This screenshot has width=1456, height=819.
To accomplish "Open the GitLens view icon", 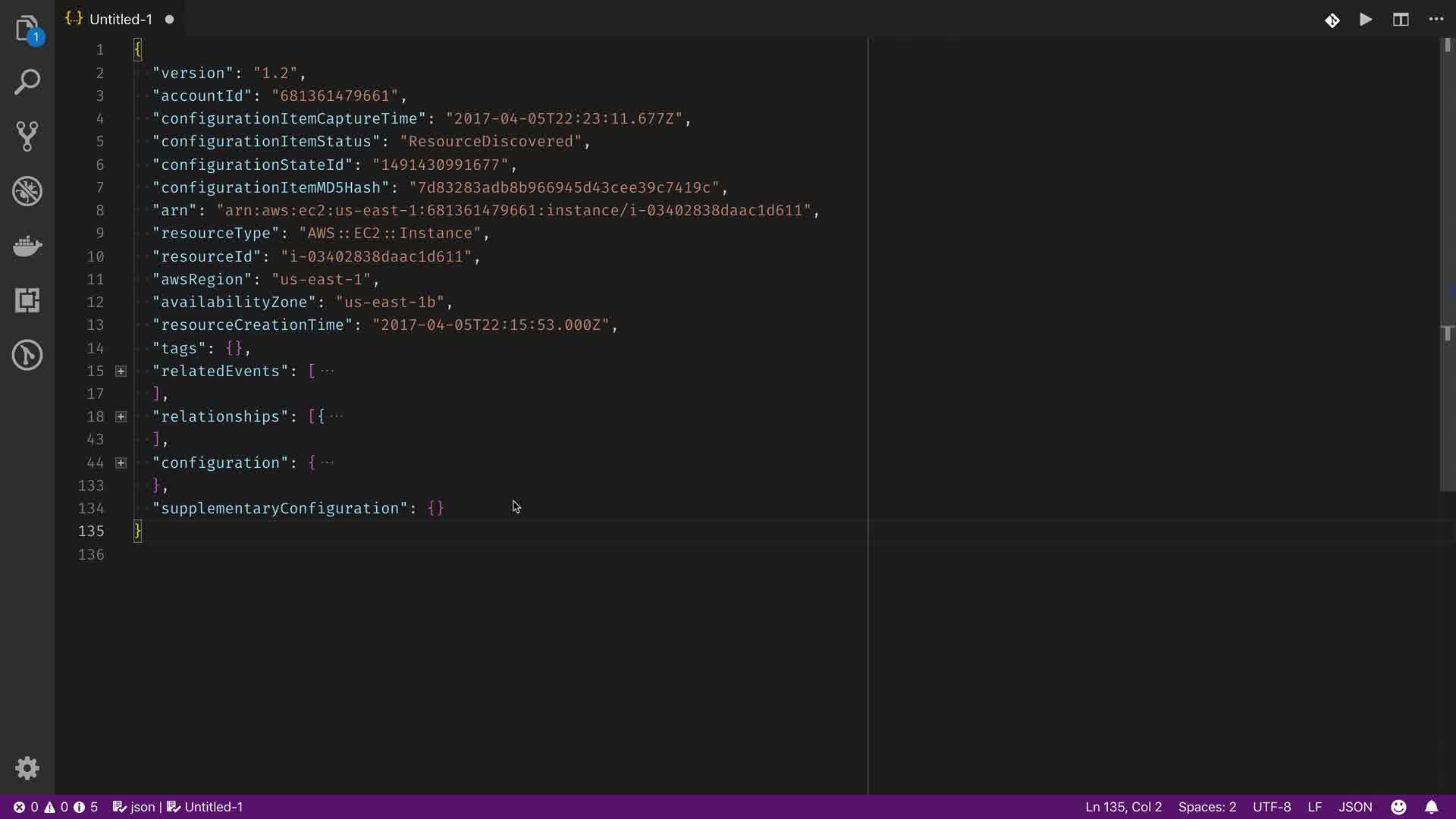I will pos(27,355).
